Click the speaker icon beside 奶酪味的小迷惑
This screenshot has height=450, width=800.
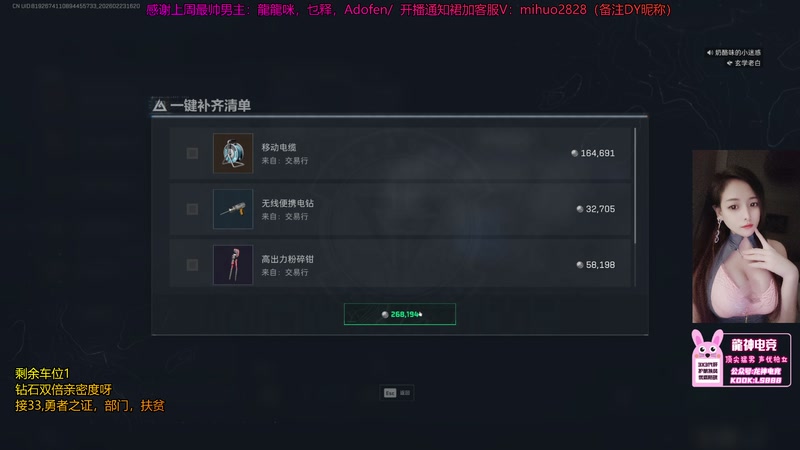tap(710, 53)
